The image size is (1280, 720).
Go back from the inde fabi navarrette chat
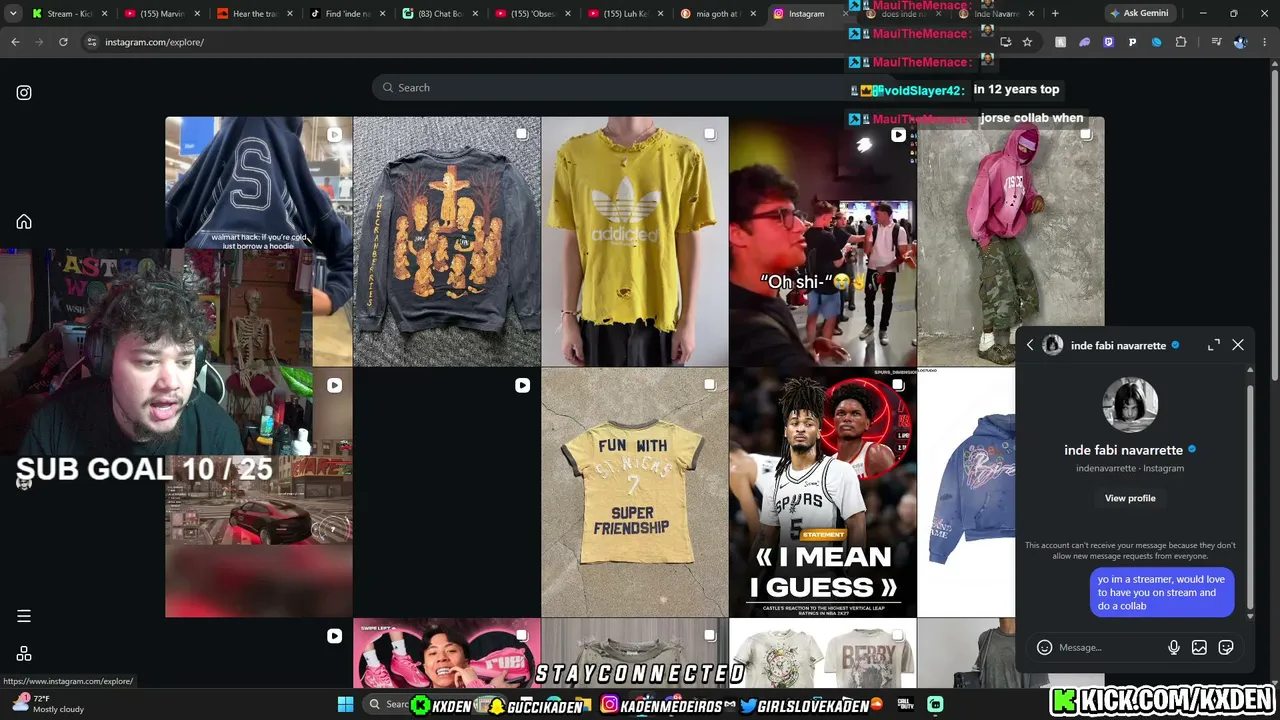coord(1030,345)
